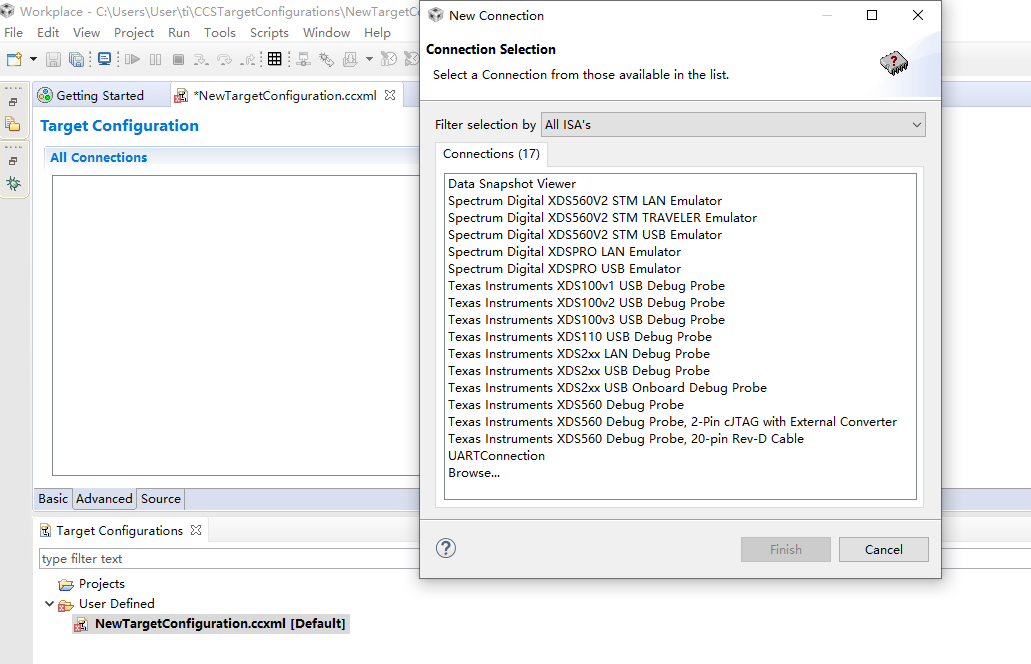Click the Resume debug toolbar icon
Viewport: 1031px width, 664px height.
click(x=133, y=58)
